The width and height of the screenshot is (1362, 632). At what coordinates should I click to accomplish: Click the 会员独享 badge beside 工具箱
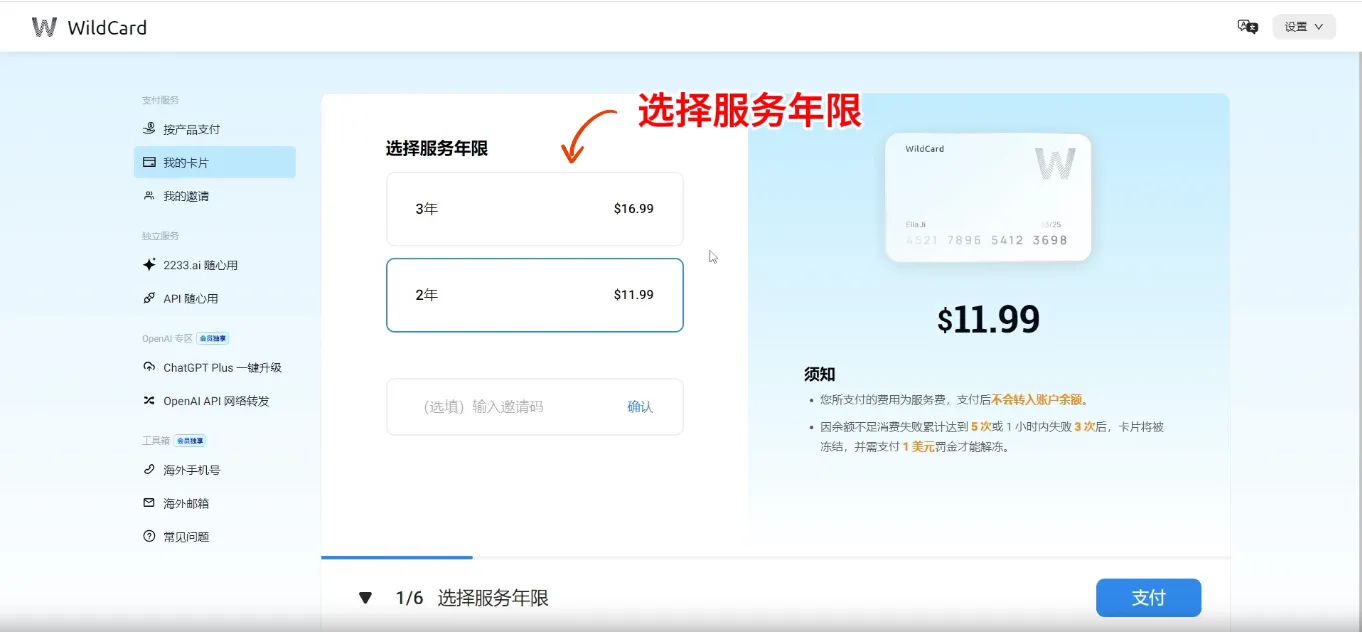(x=190, y=441)
